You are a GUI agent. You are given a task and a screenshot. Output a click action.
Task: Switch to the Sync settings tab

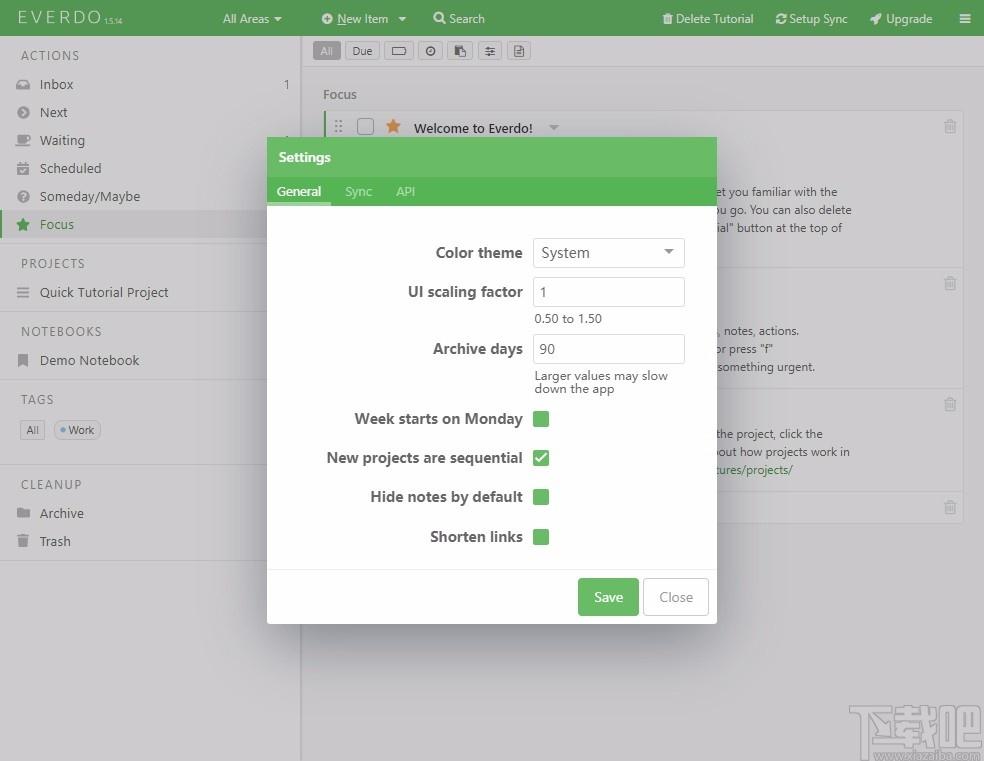[358, 191]
